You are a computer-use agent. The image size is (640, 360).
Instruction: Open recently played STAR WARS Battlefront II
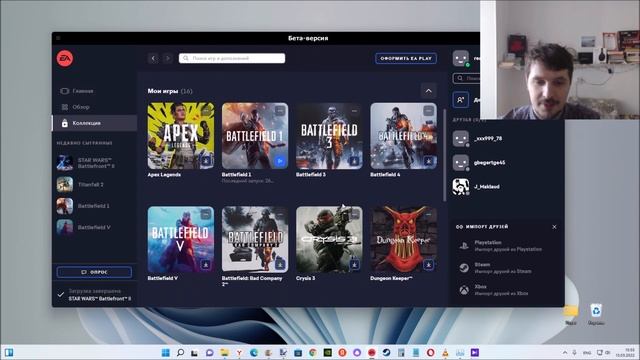click(x=94, y=163)
